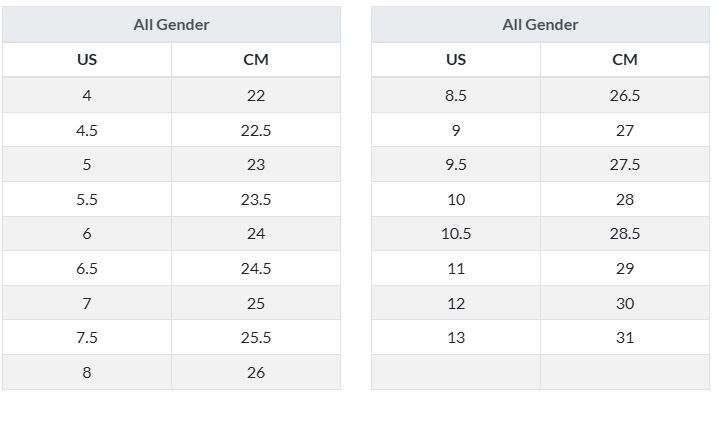
Task: Click the 26 CM cell
Action: [x=256, y=372]
